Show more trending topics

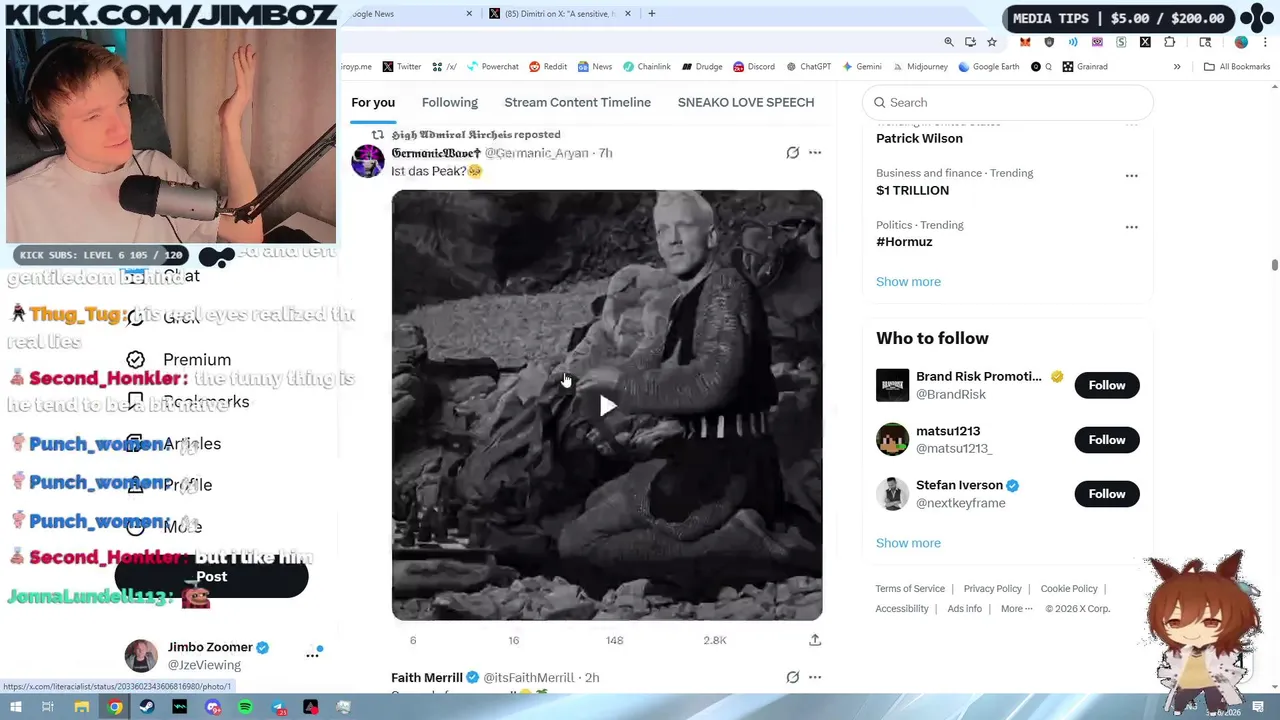(908, 282)
